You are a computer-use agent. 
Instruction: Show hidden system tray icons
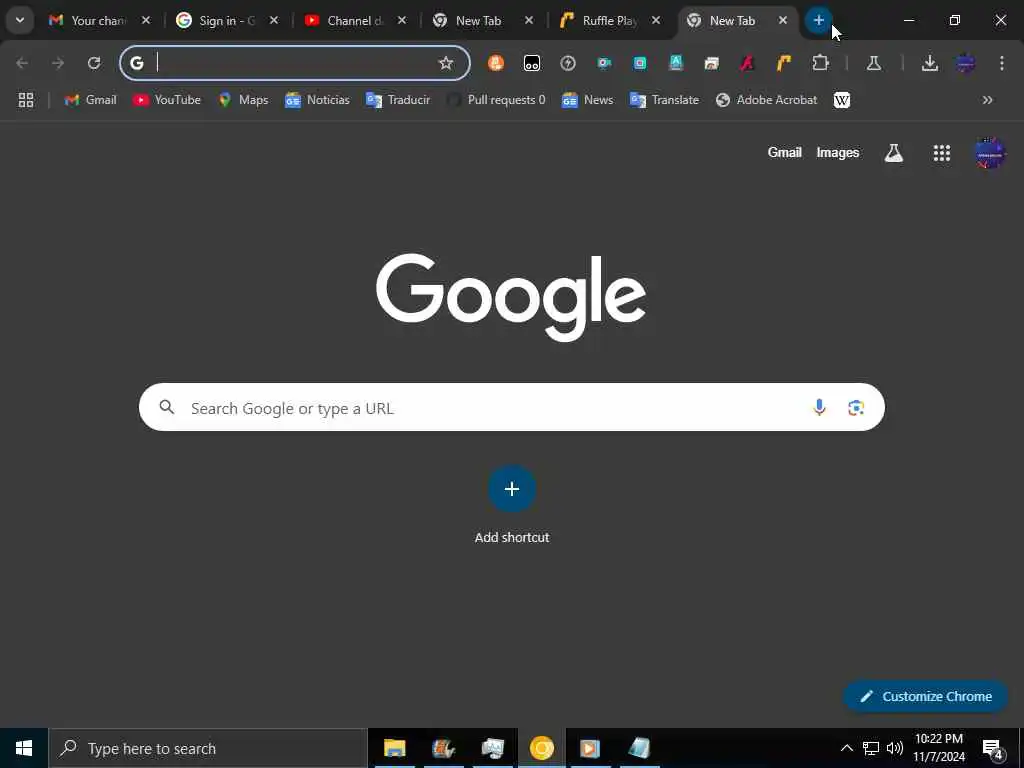pos(846,748)
